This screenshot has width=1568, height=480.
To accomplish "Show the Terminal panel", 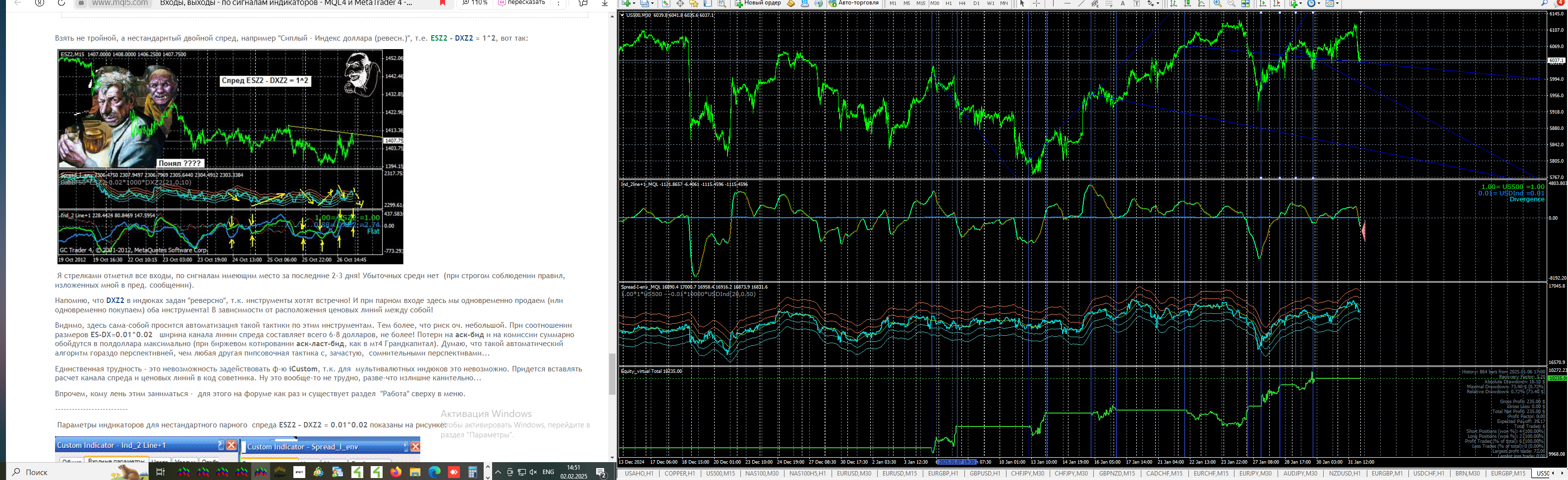I will tap(708, 3).
